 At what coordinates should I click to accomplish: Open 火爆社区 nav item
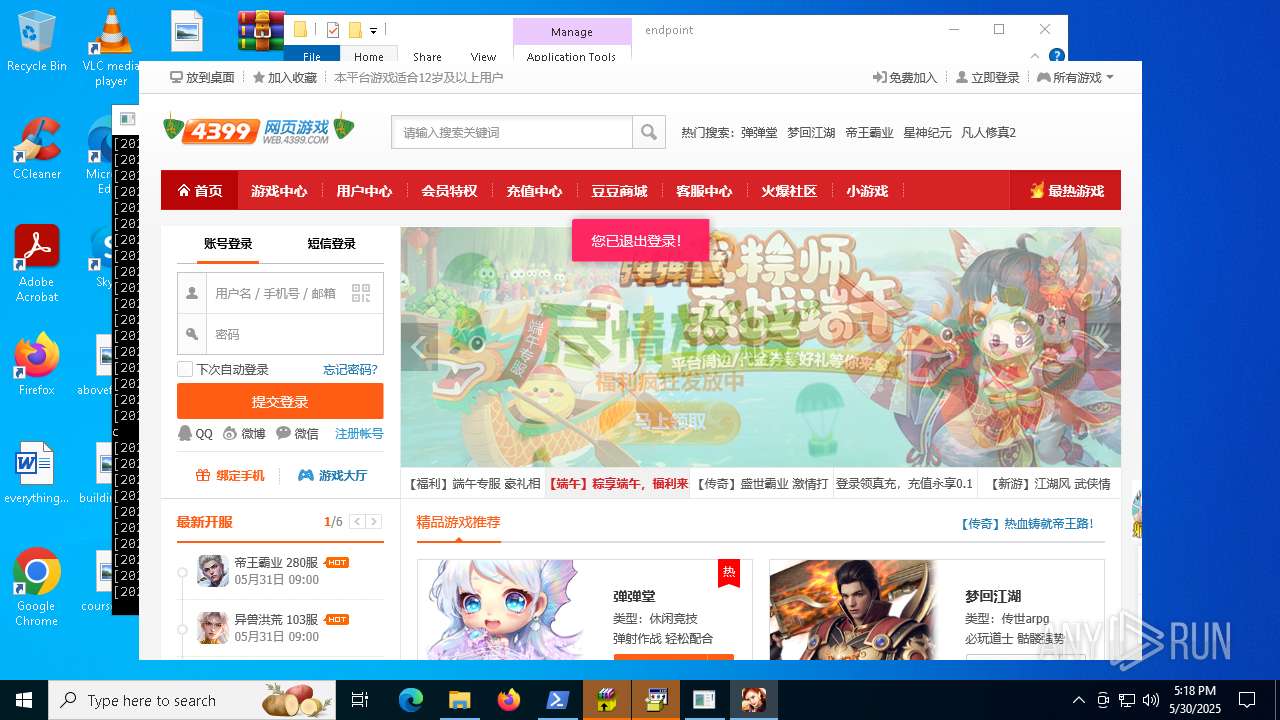coord(789,190)
